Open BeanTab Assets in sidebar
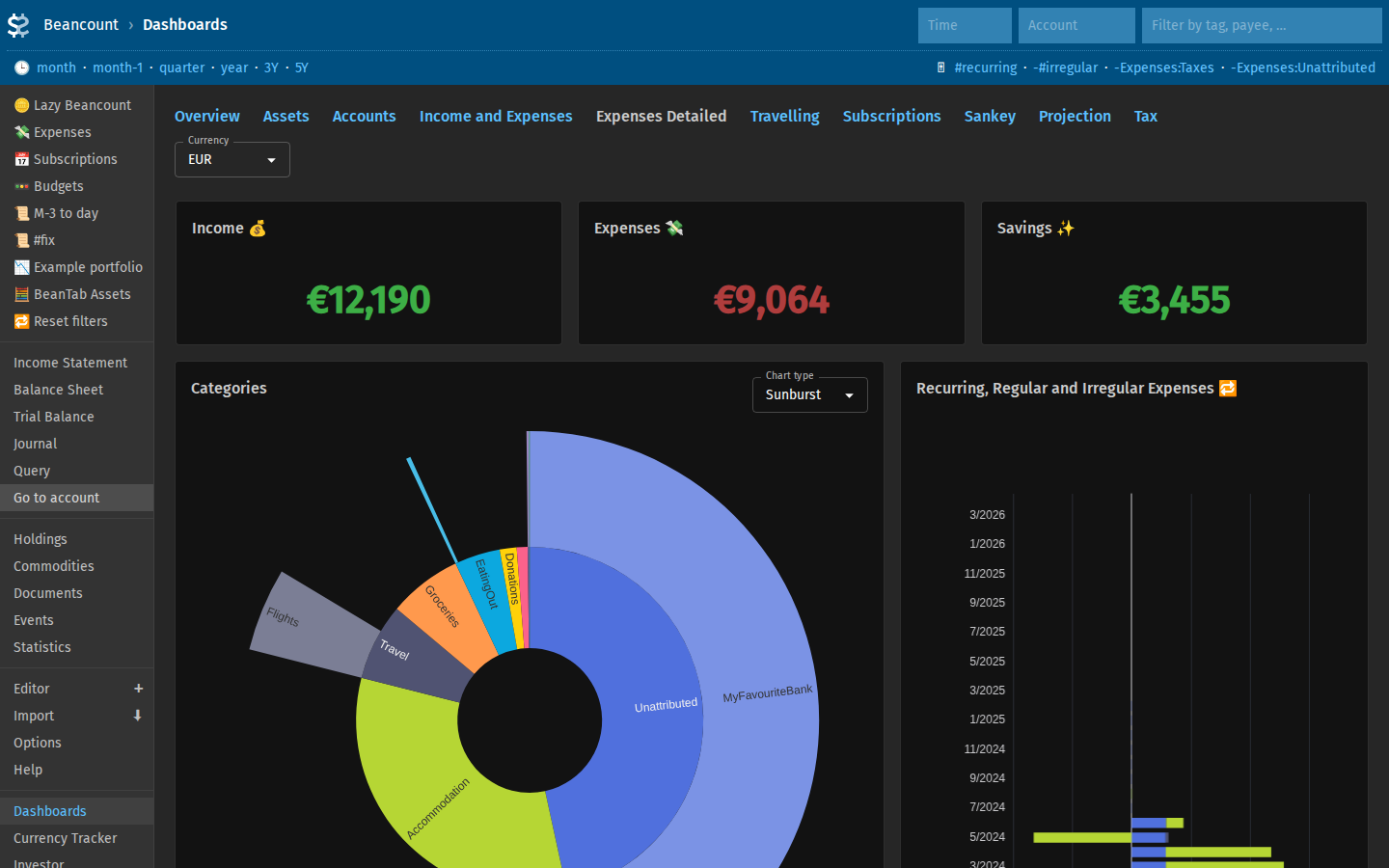 click(77, 294)
